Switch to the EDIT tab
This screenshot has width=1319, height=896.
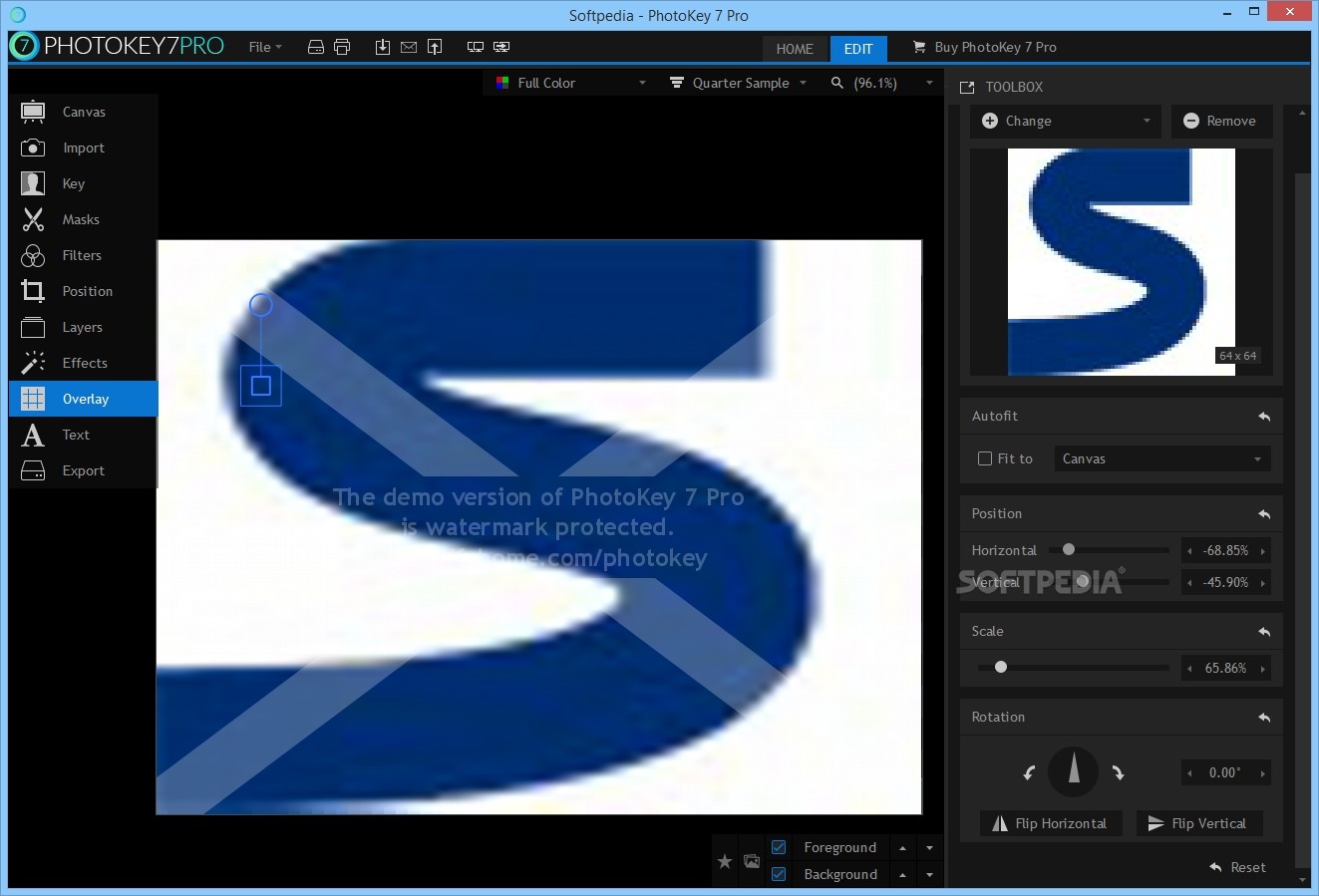click(858, 48)
